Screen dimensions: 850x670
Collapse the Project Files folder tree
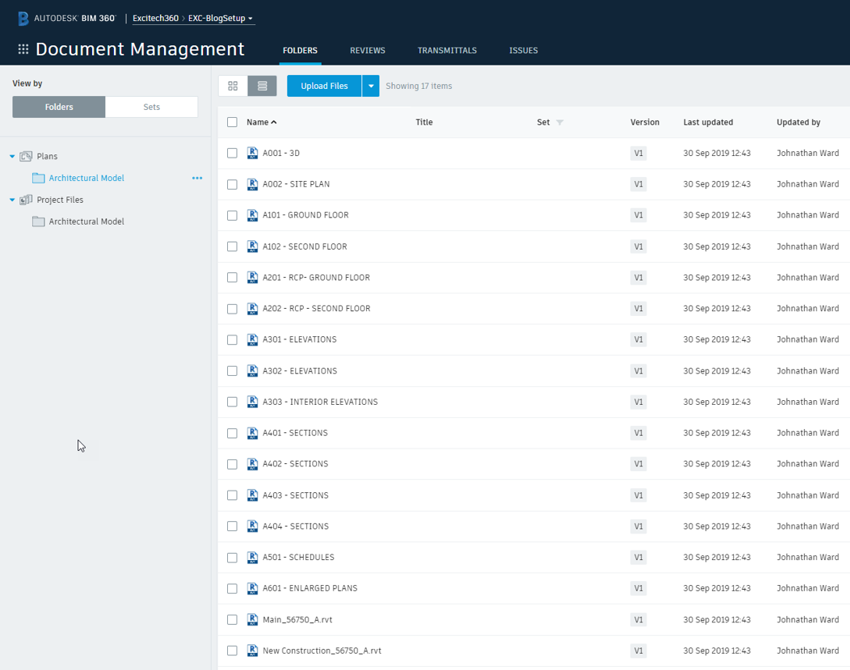(12, 200)
